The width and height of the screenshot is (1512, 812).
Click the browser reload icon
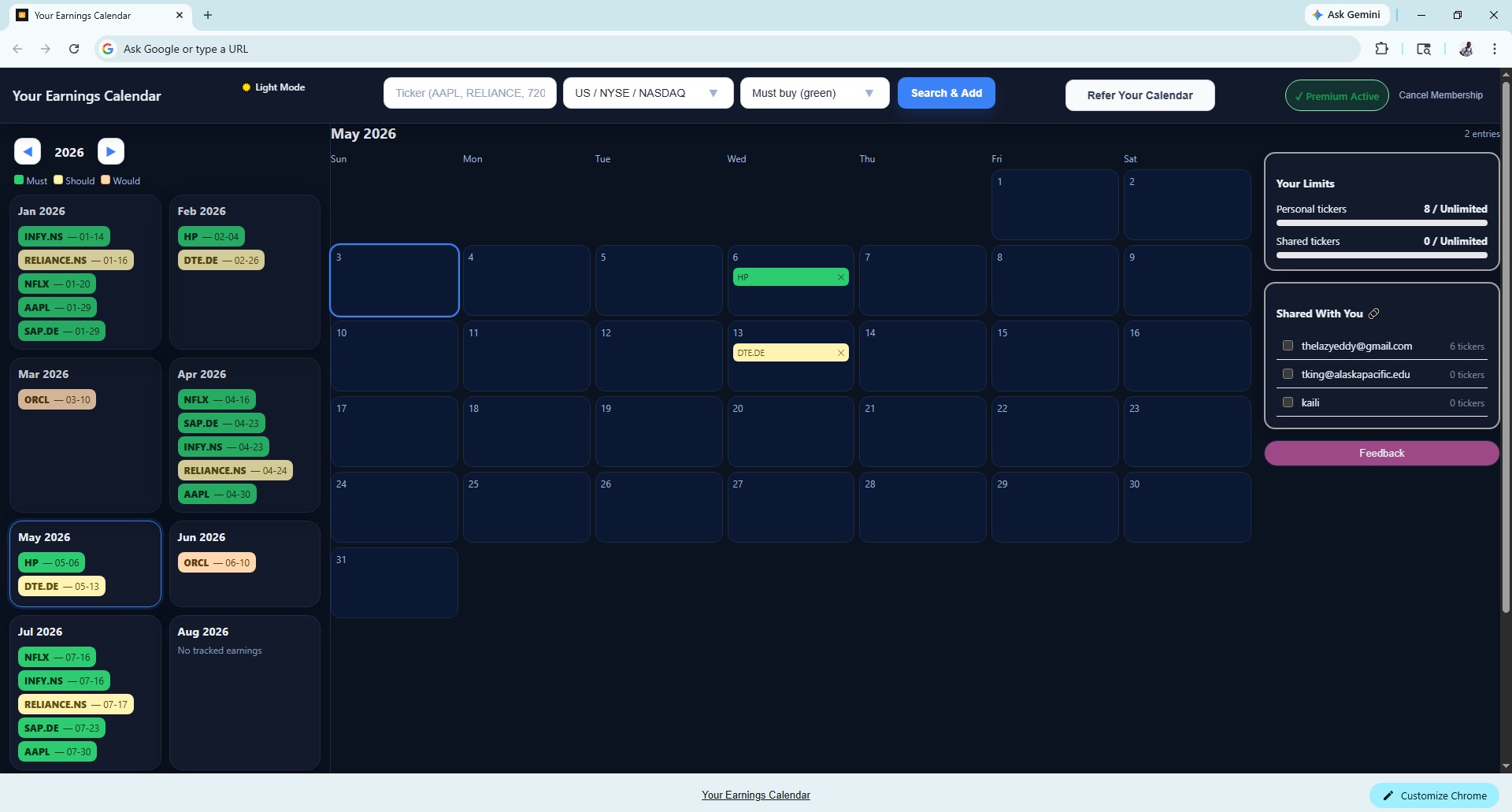tap(74, 49)
